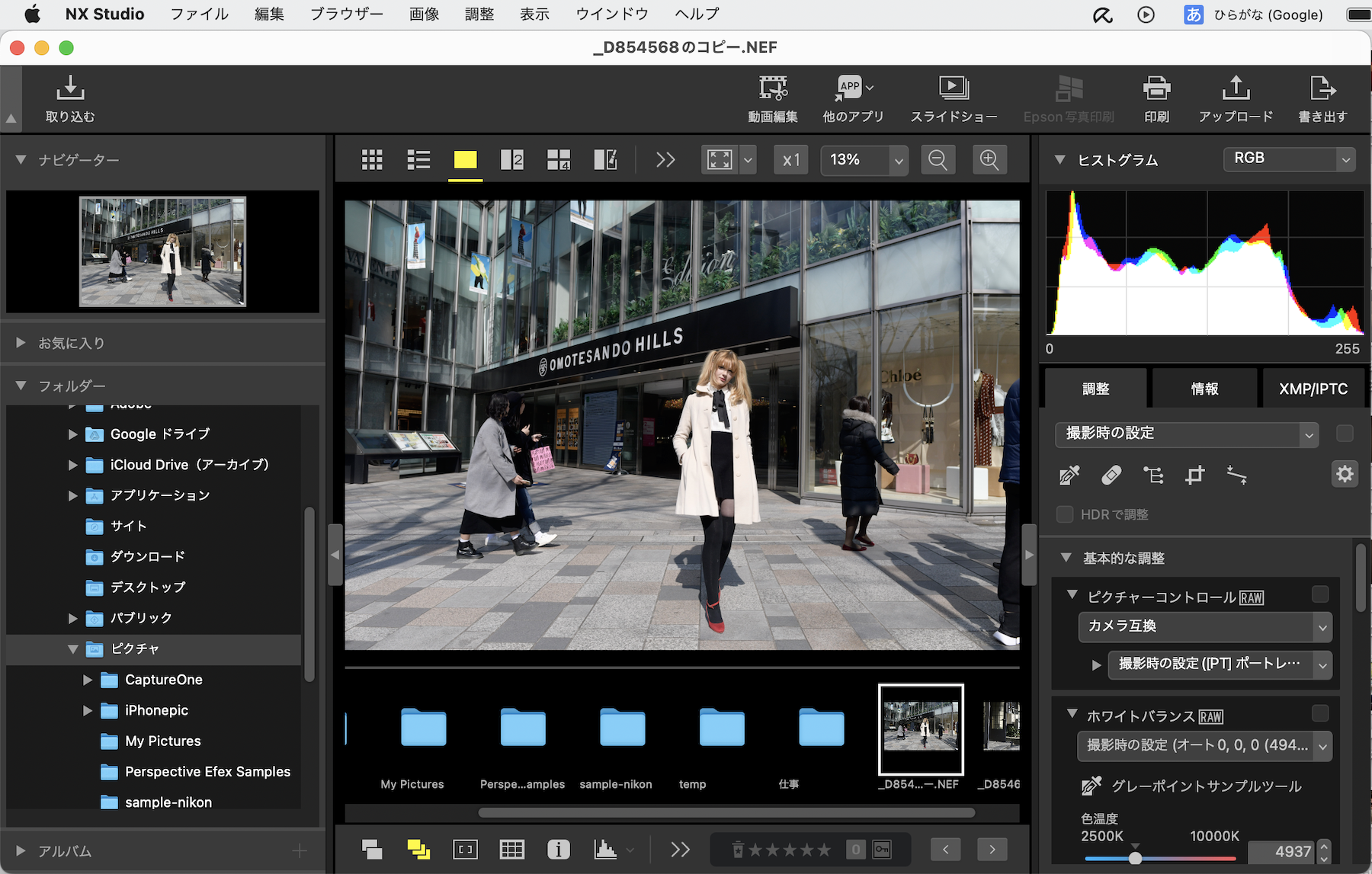
Task: Open the RGB histogram channel dropdown
Action: point(1288,159)
